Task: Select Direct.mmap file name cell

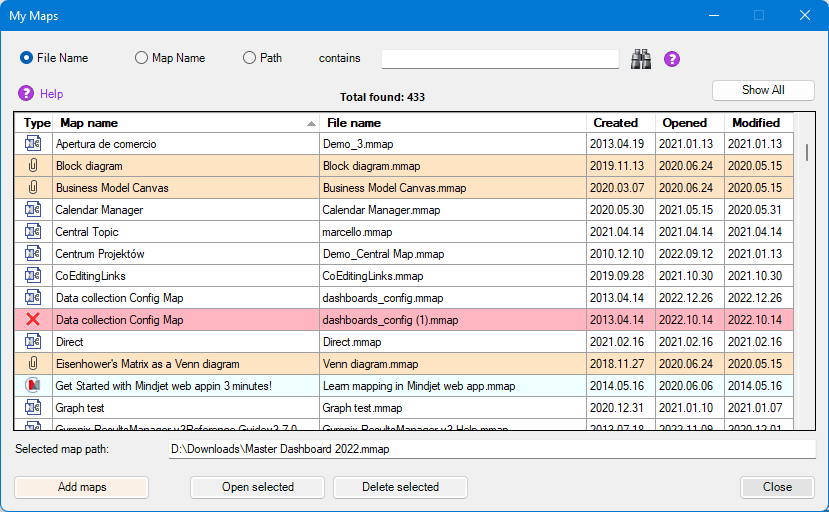Action: pyautogui.click(x=453, y=342)
